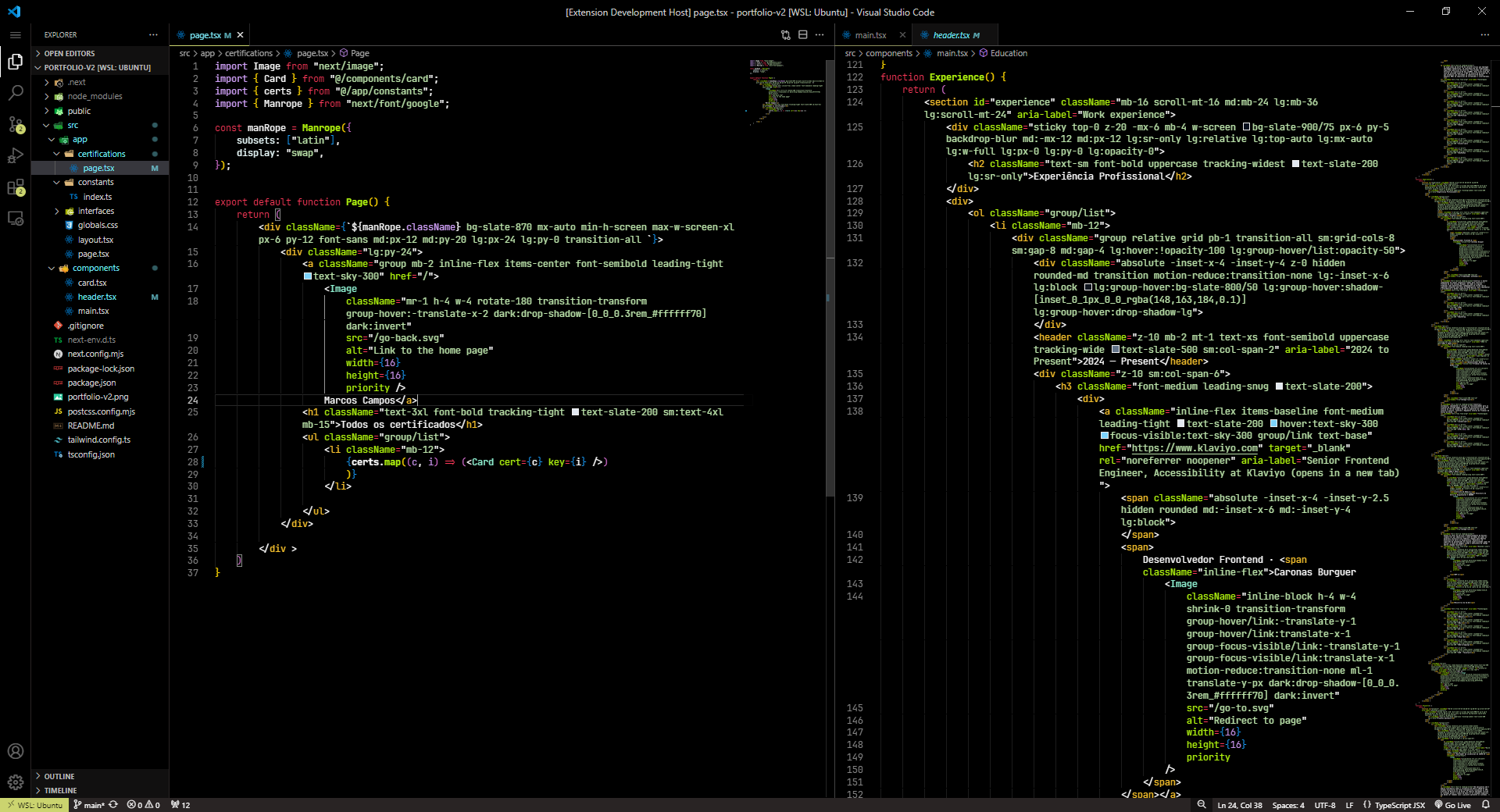Split the page.tsx editor right
This screenshot has width=1500, height=812.
(x=802, y=34)
